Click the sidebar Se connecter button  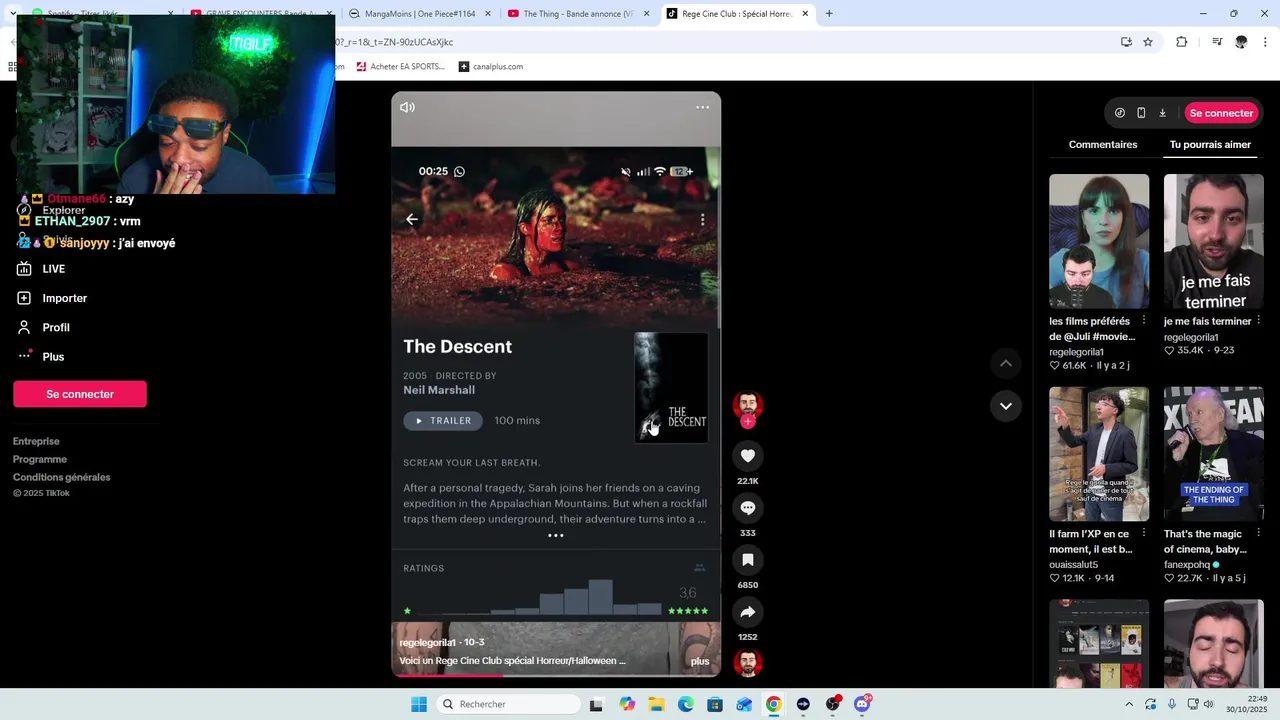pyautogui.click(x=80, y=394)
